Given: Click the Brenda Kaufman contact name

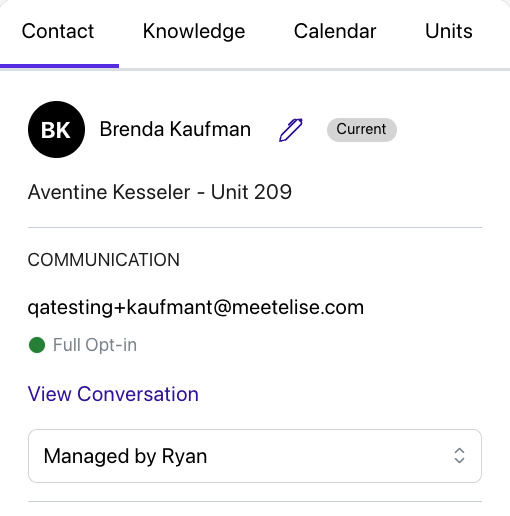Looking at the screenshot, I should [x=175, y=129].
